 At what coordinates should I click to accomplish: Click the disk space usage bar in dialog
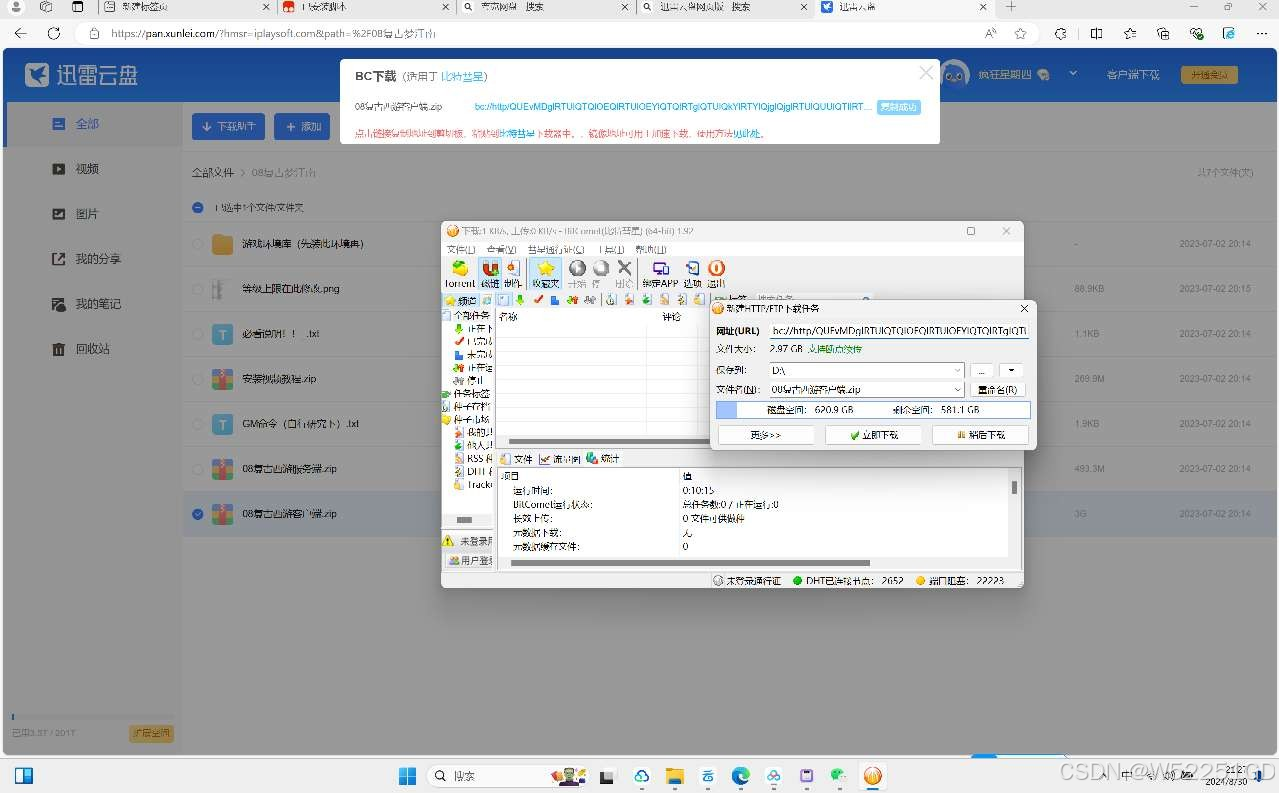click(x=873, y=410)
